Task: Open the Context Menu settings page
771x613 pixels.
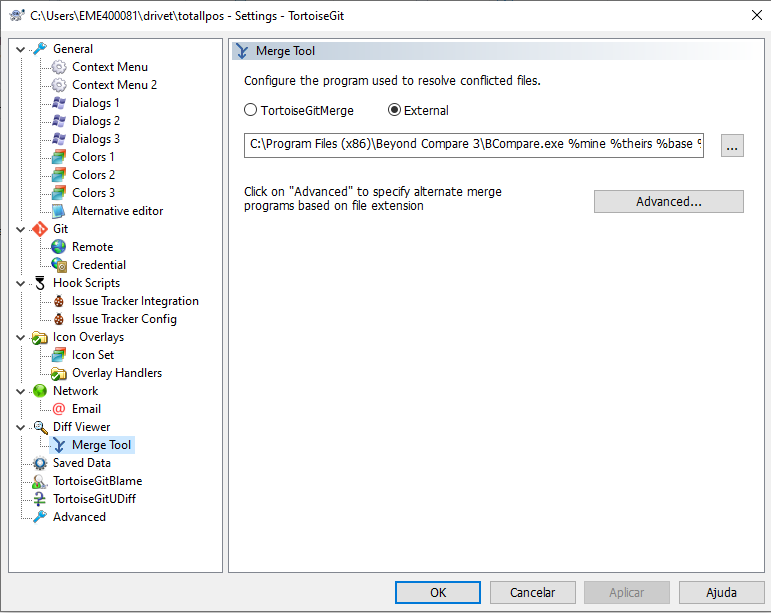Action: (x=110, y=67)
